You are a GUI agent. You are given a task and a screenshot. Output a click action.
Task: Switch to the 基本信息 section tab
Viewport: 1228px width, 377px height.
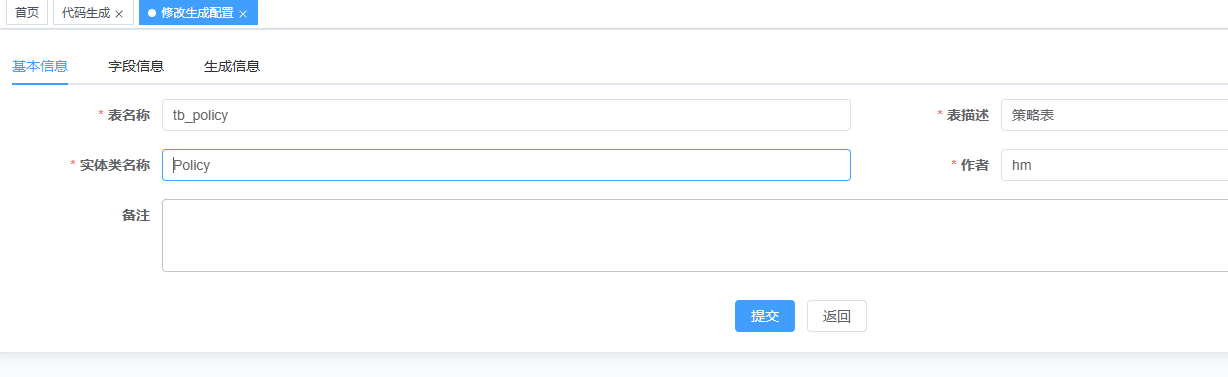point(40,66)
